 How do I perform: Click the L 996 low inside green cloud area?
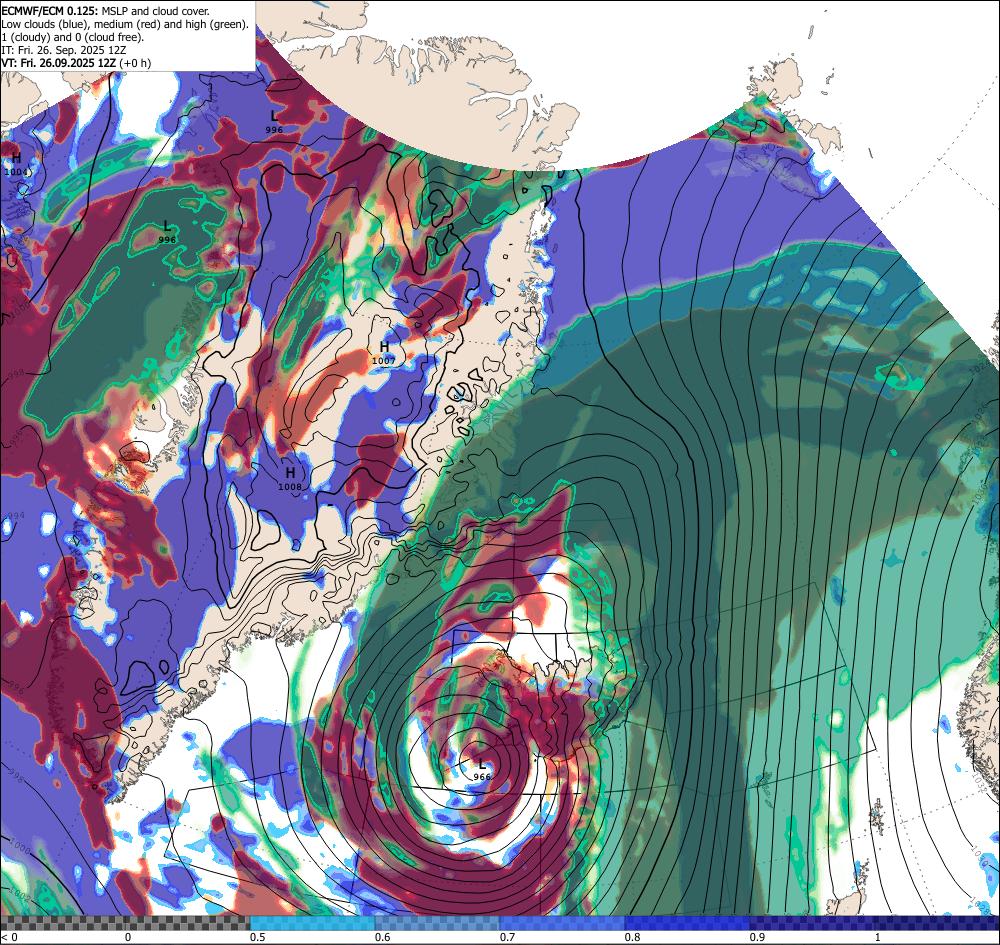tap(167, 232)
